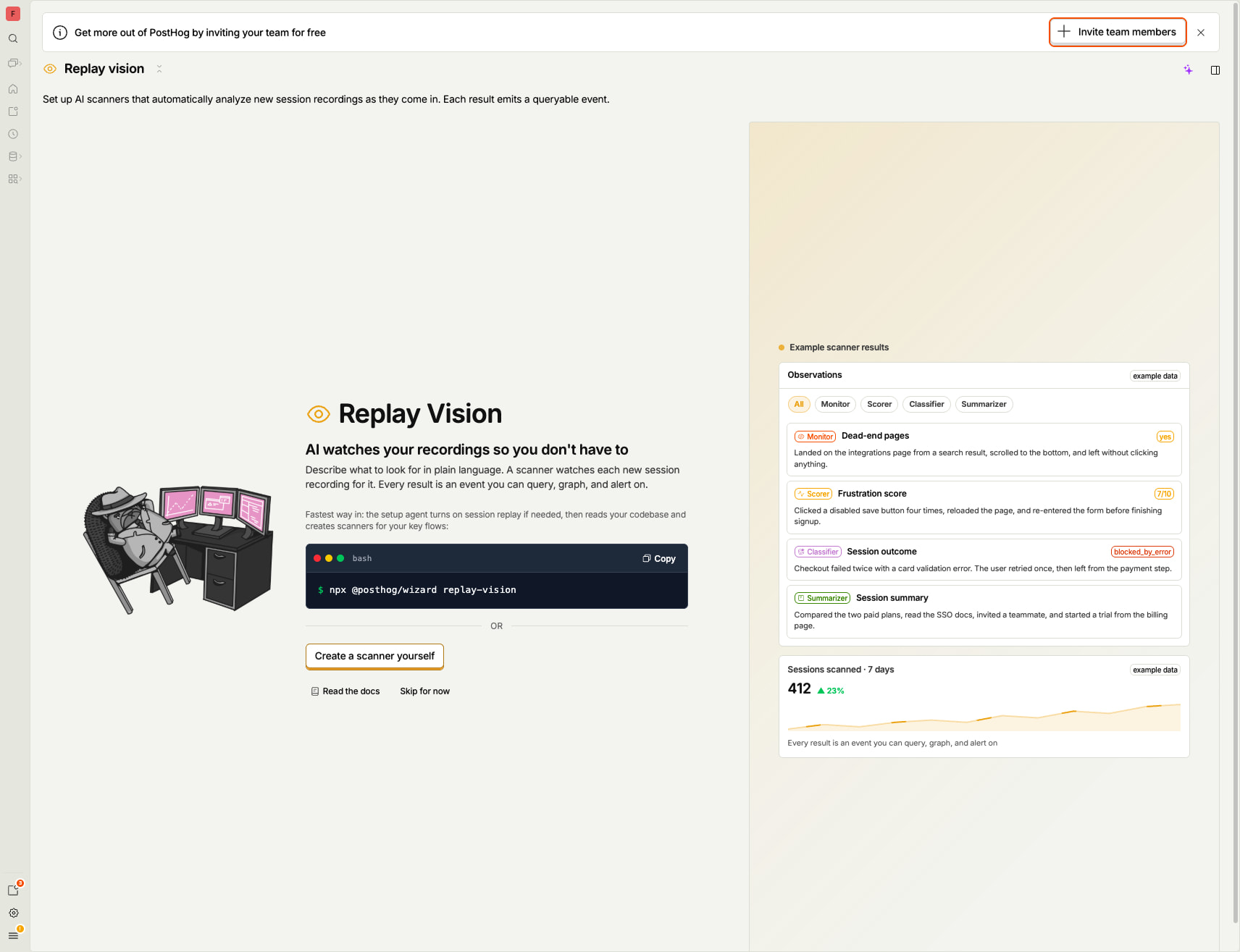1240x952 pixels.
Task: Click the Monitor tag on Dead-end pages
Action: 815,437
